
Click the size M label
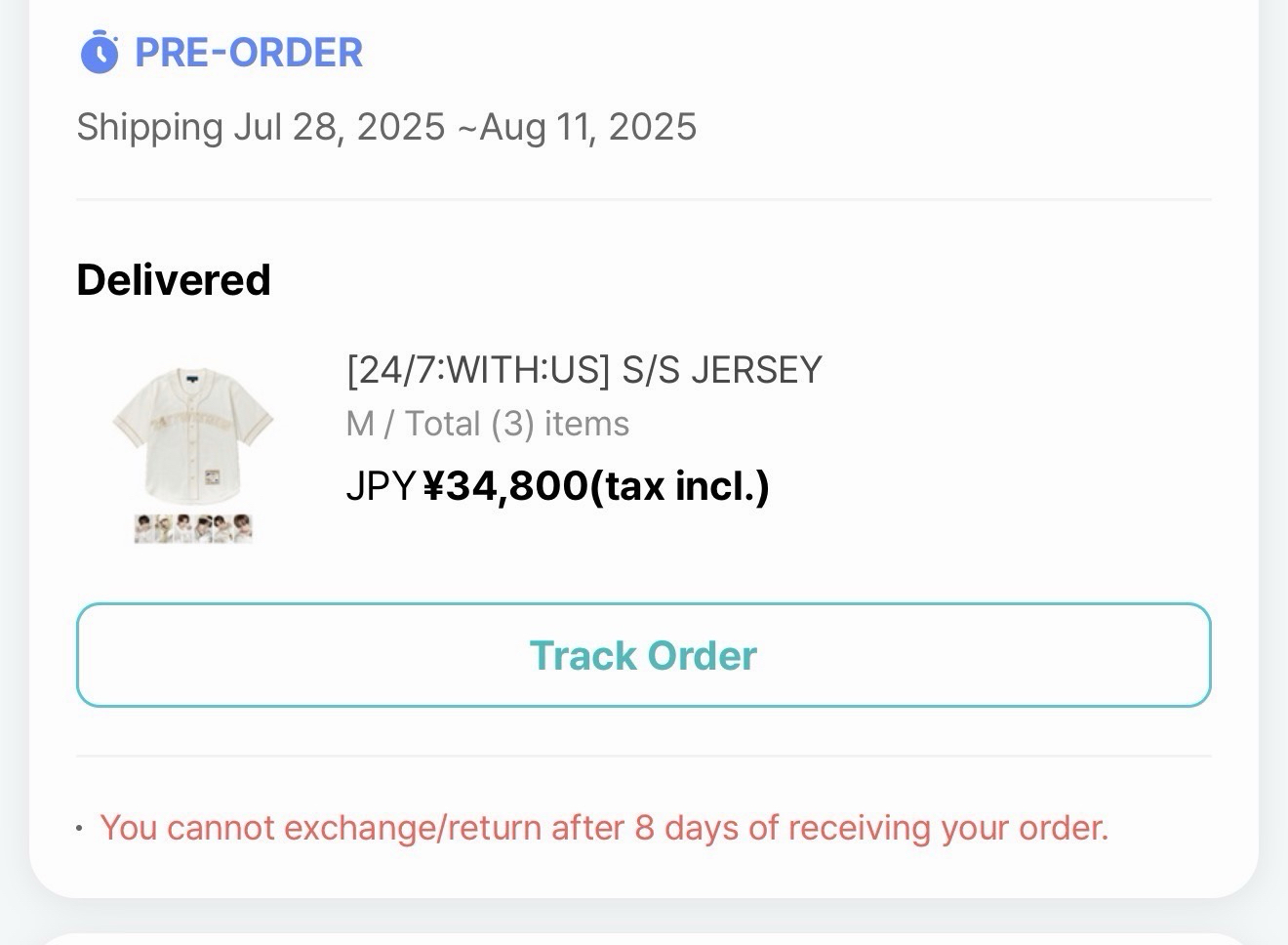click(x=359, y=424)
